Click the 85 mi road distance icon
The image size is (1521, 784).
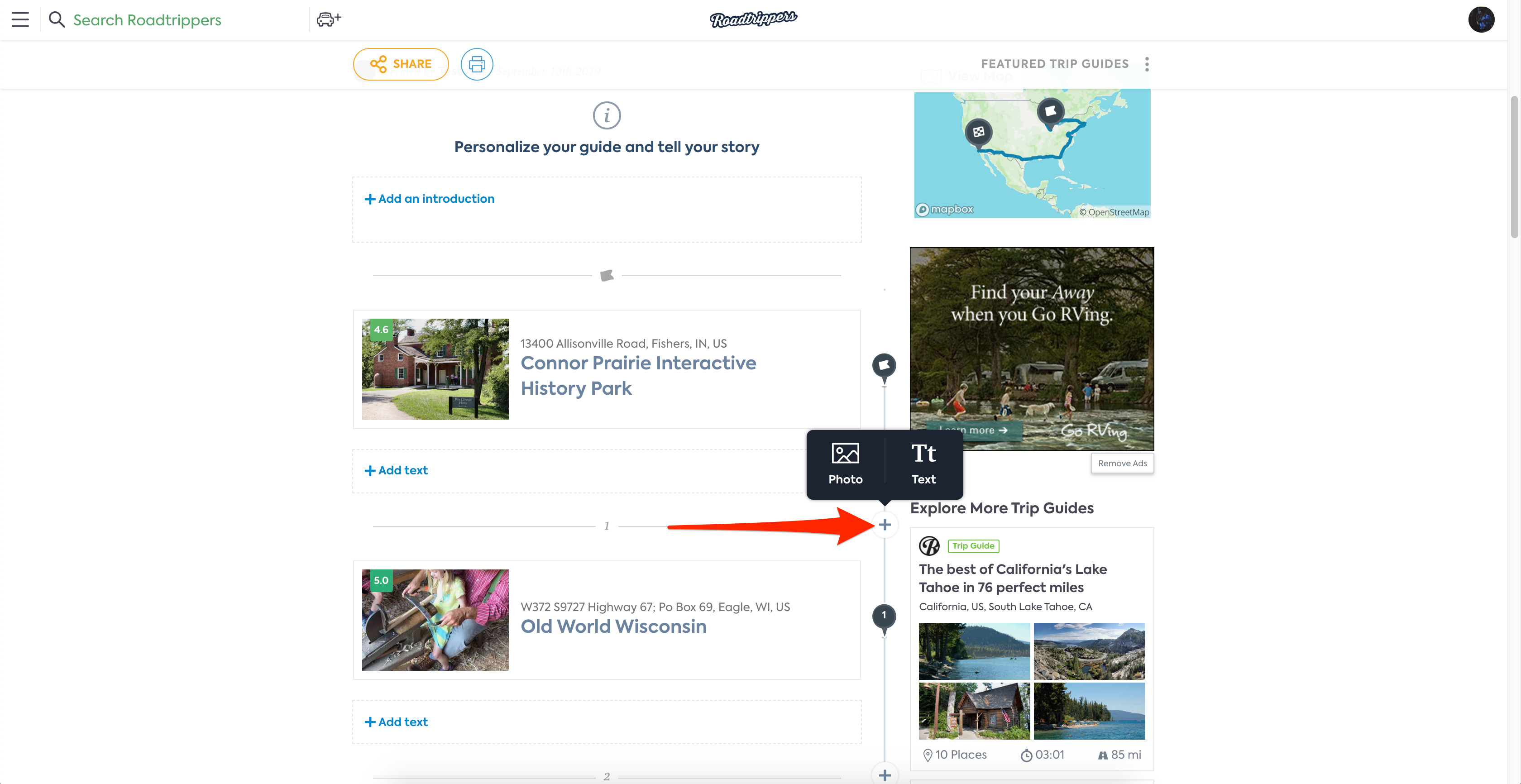1102,755
